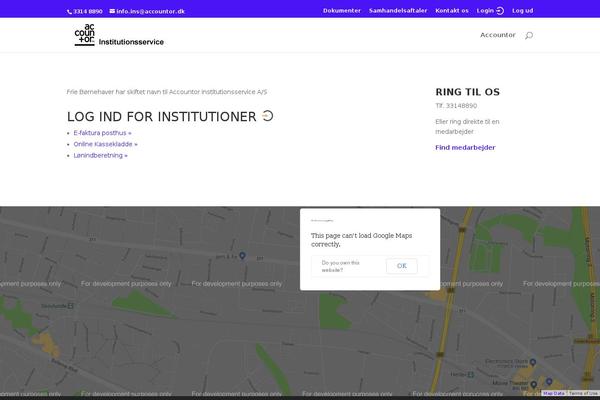
Task: Click the Map Data label on map
Action: point(554,393)
